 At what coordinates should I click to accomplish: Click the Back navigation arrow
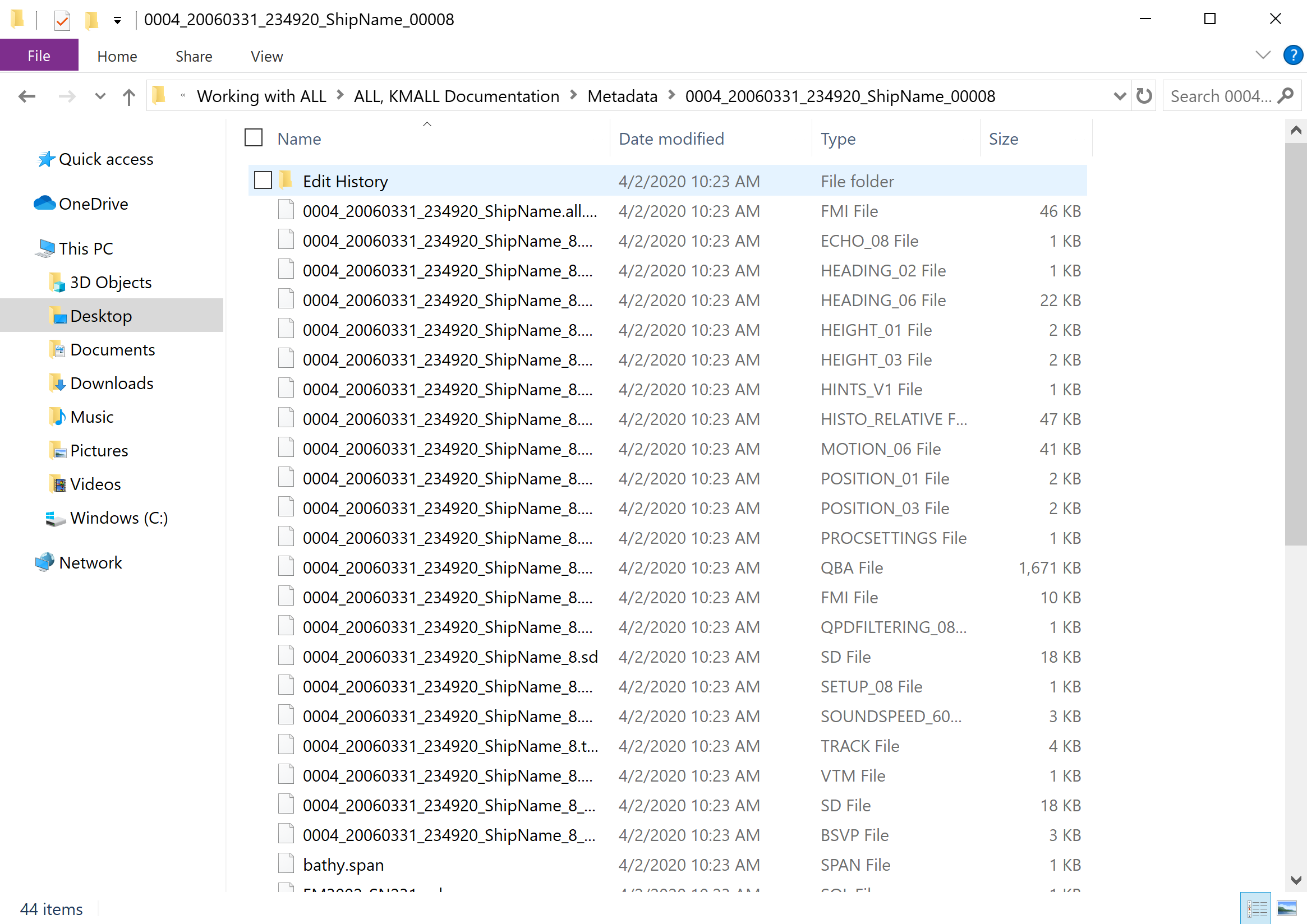(x=26, y=96)
